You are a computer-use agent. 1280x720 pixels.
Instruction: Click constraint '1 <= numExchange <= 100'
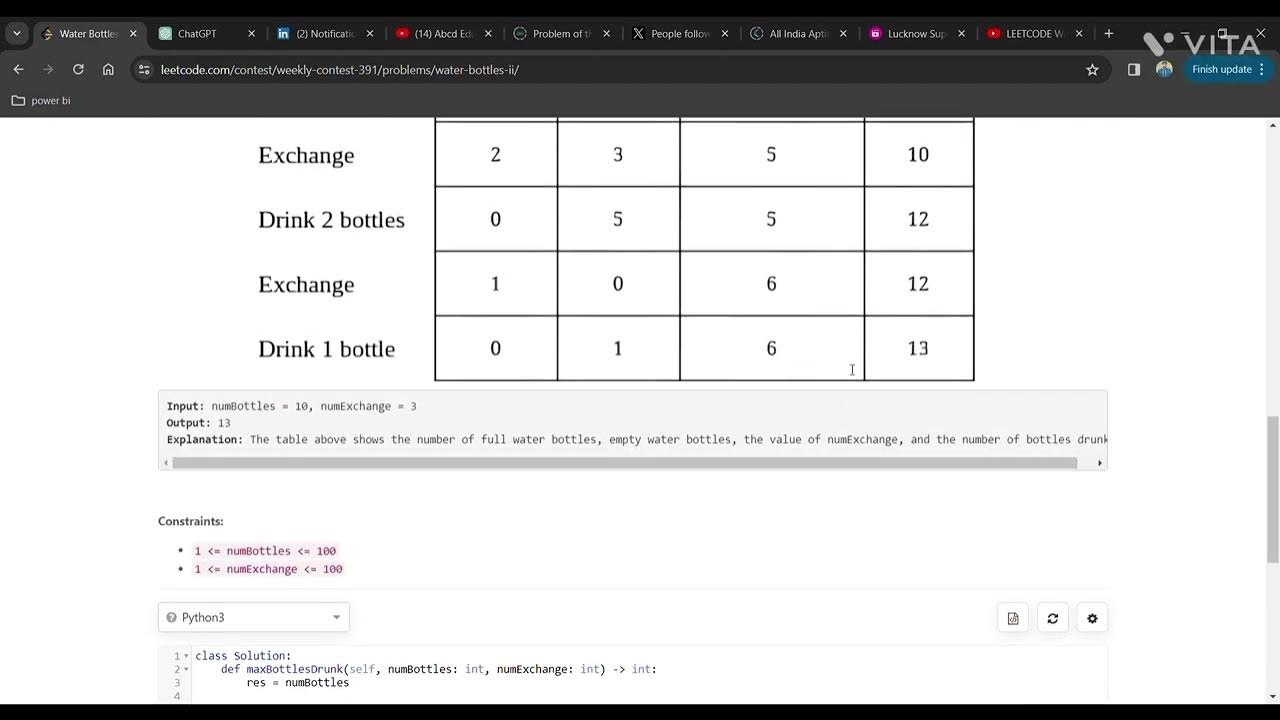pos(268,569)
